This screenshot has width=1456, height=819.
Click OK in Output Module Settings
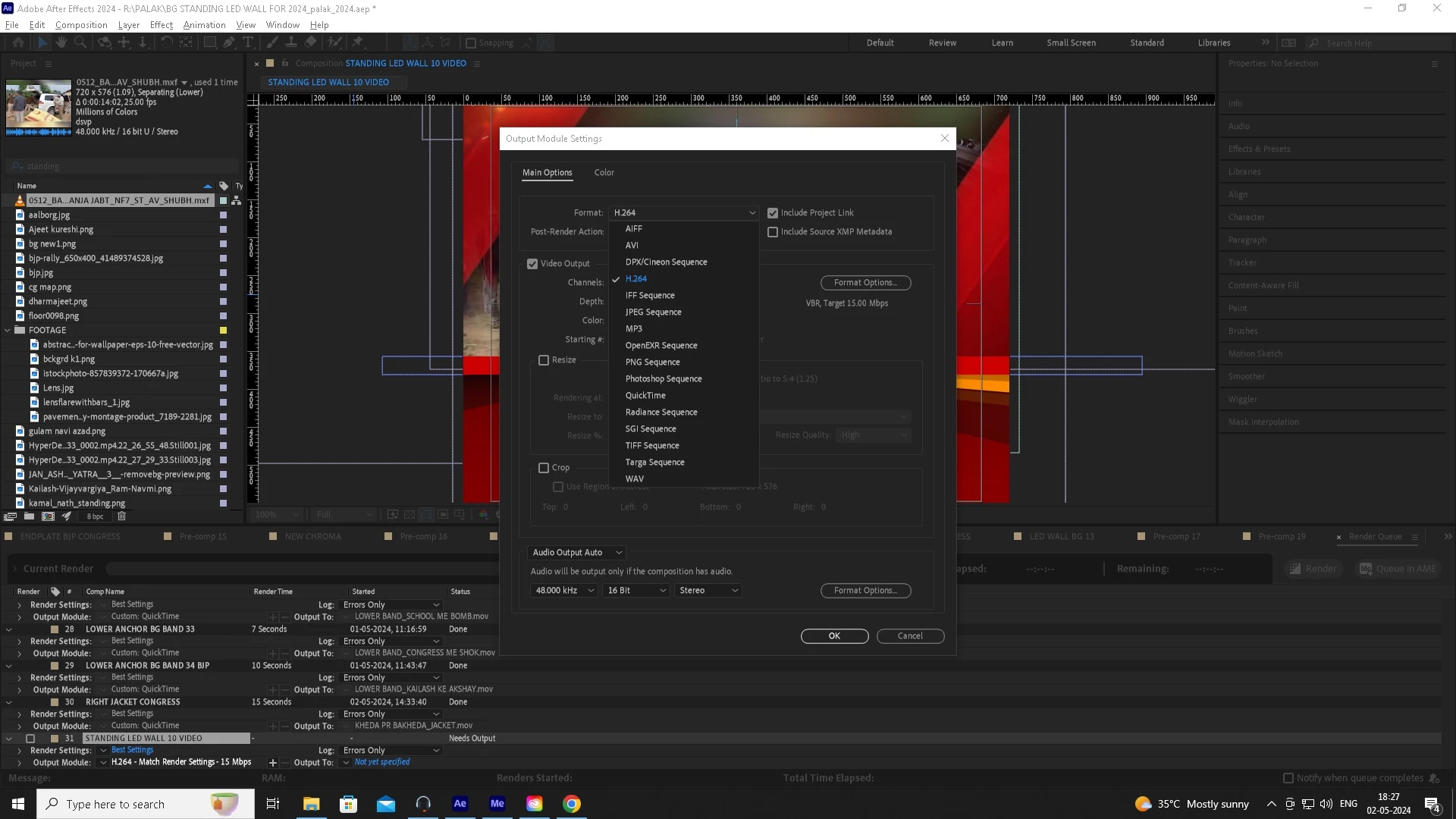[x=834, y=636]
